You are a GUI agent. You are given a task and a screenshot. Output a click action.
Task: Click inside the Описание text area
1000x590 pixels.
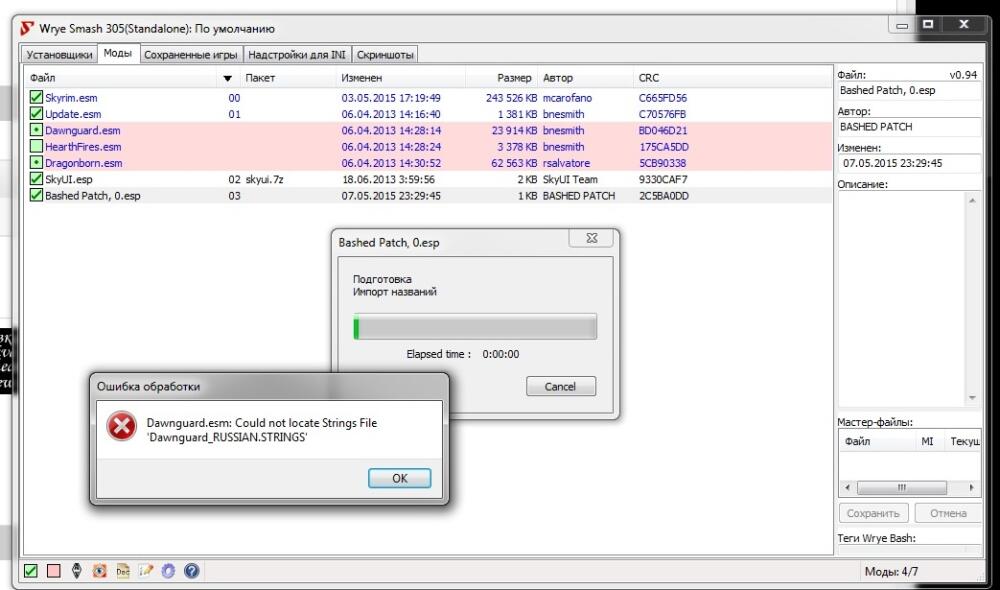902,299
